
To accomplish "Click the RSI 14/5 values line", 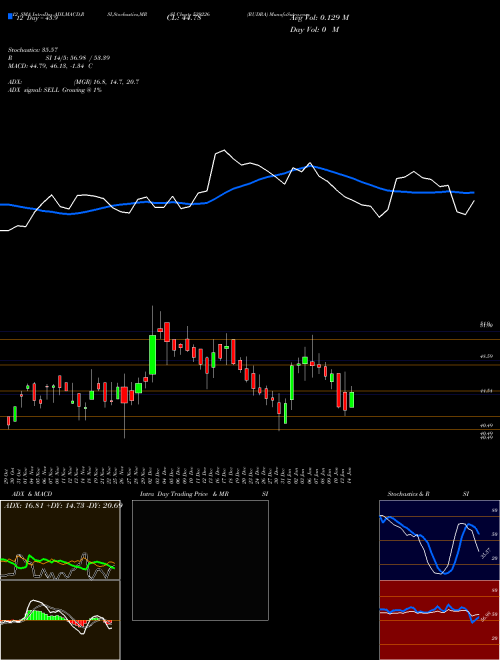I will coord(59,58).
